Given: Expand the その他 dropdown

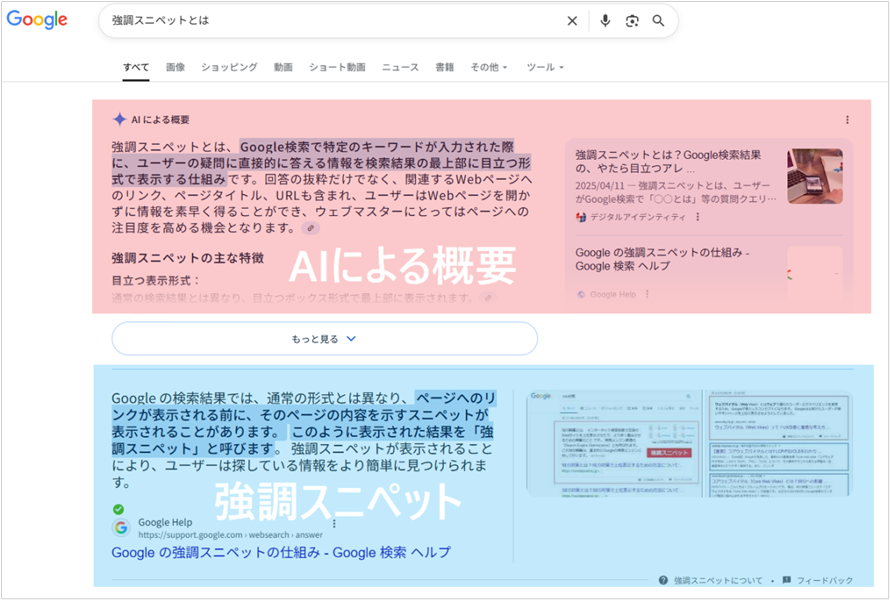Looking at the screenshot, I should pos(489,67).
